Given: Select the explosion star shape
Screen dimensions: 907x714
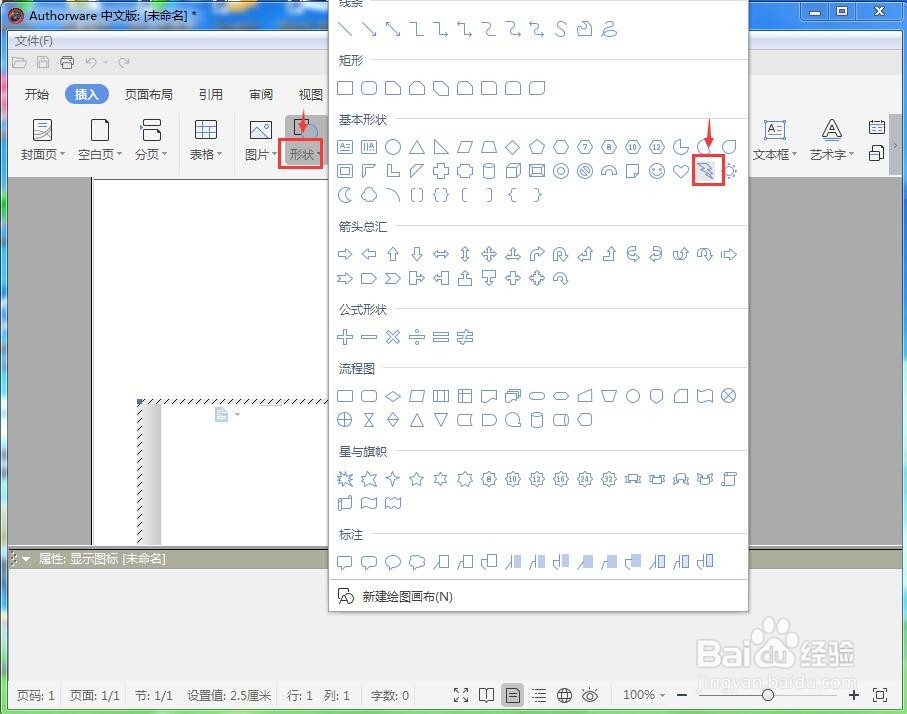Looking at the screenshot, I should (345, 479).
